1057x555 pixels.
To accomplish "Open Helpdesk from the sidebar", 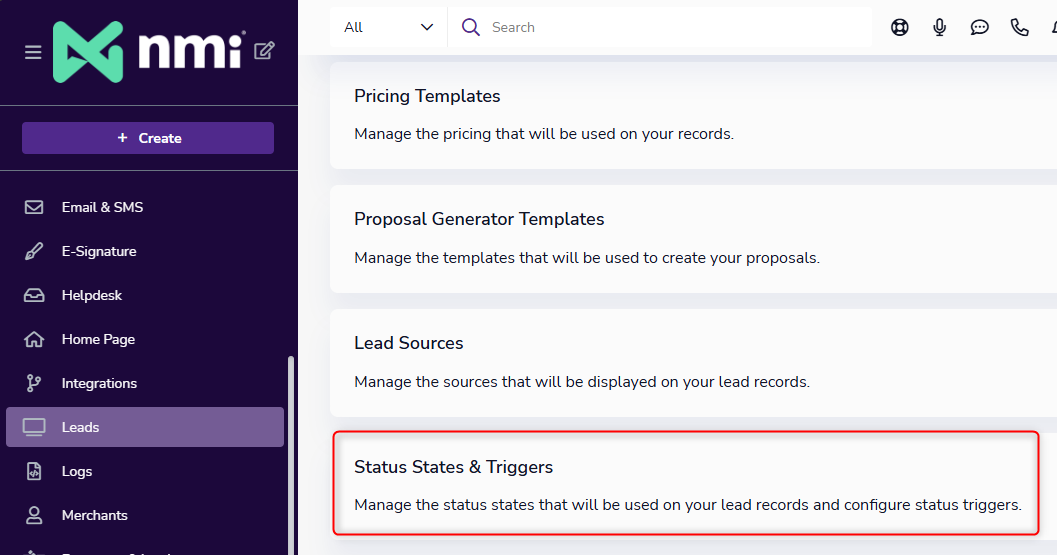I will click(x=92, y=295).
